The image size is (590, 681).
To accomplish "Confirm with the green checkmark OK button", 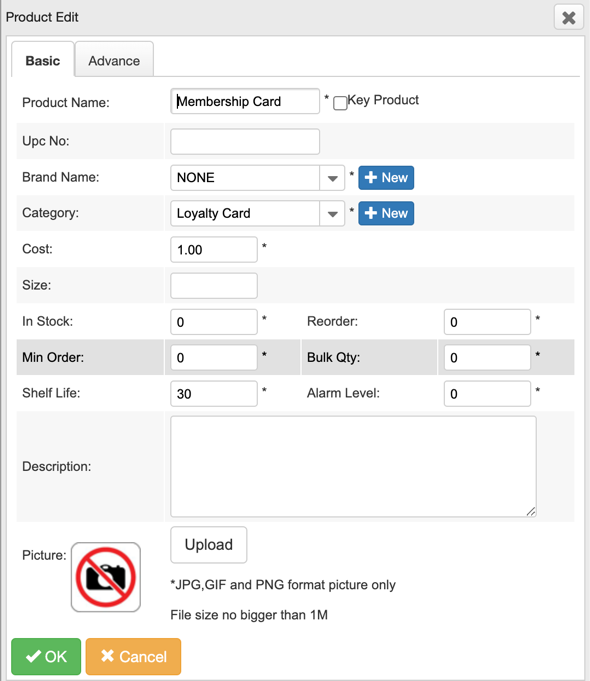I will pyautogui.click(x=46, y=656).
